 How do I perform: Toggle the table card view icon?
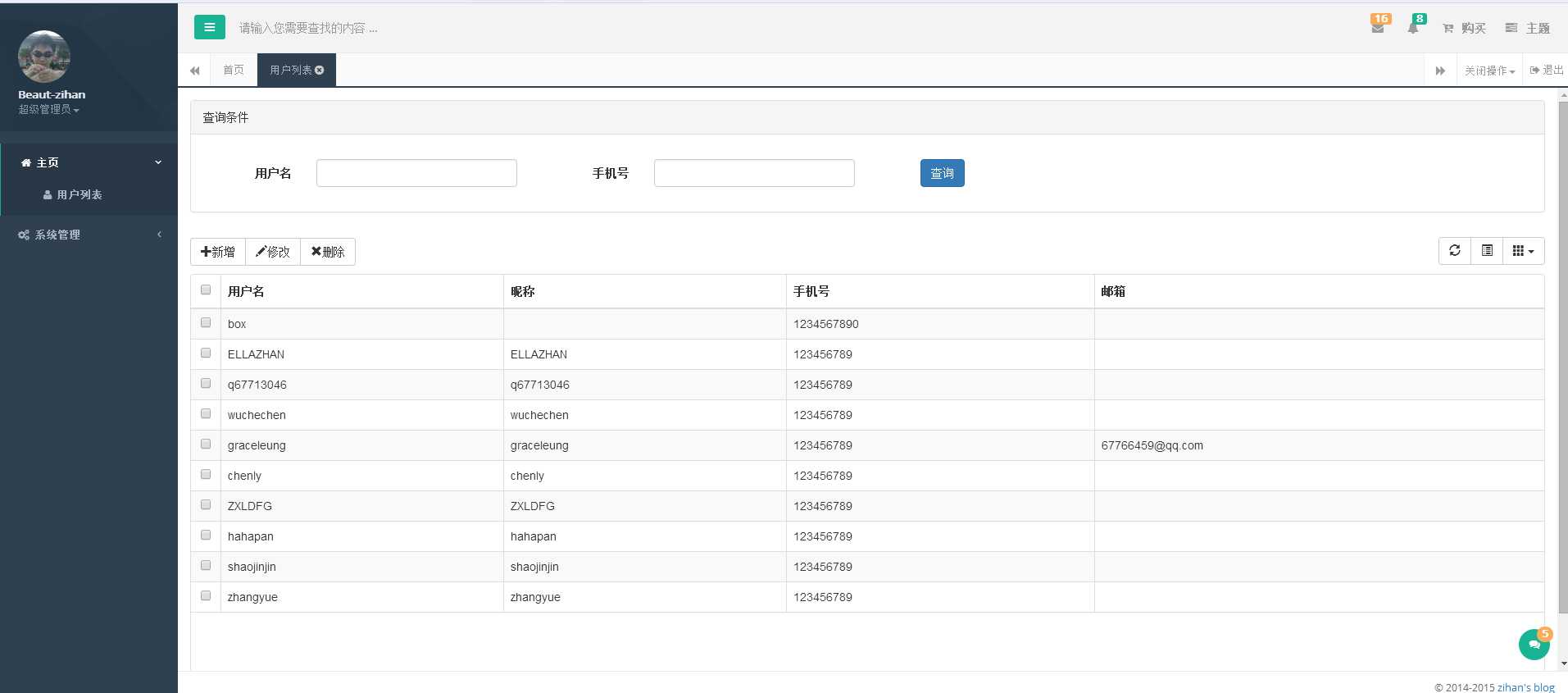1487,251
